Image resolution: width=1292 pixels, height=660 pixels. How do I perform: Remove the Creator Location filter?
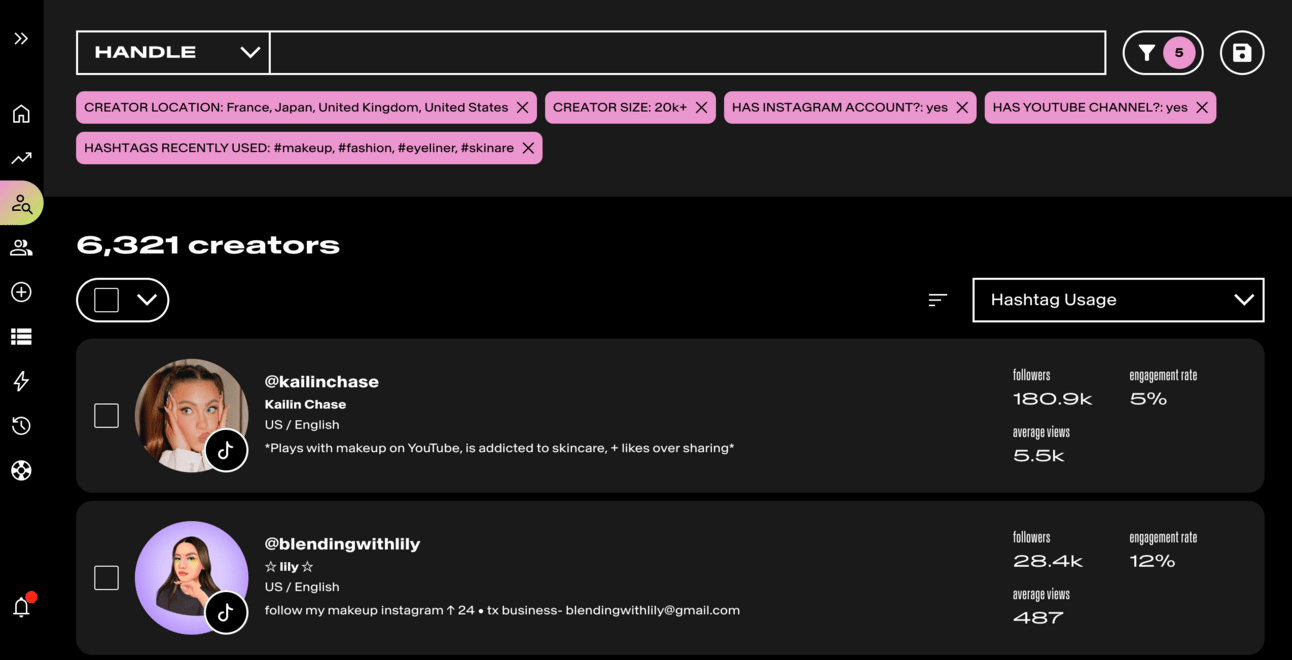click(522, 108)
